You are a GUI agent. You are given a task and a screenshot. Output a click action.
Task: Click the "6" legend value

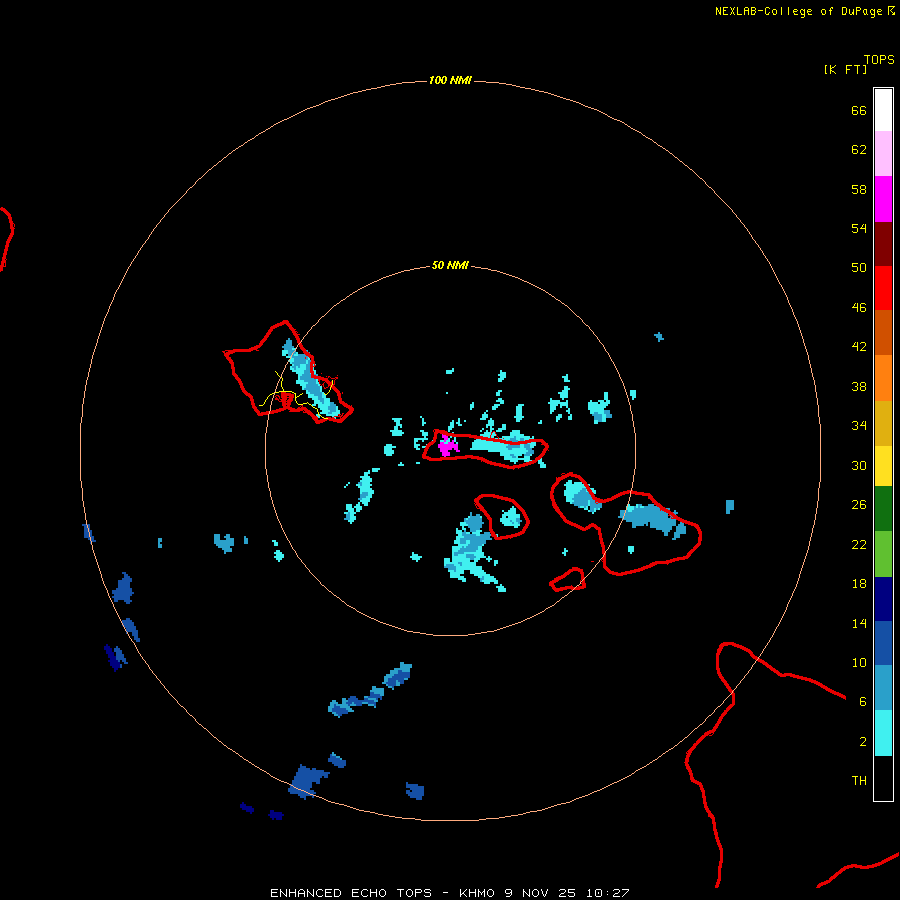tap(863, 702)
